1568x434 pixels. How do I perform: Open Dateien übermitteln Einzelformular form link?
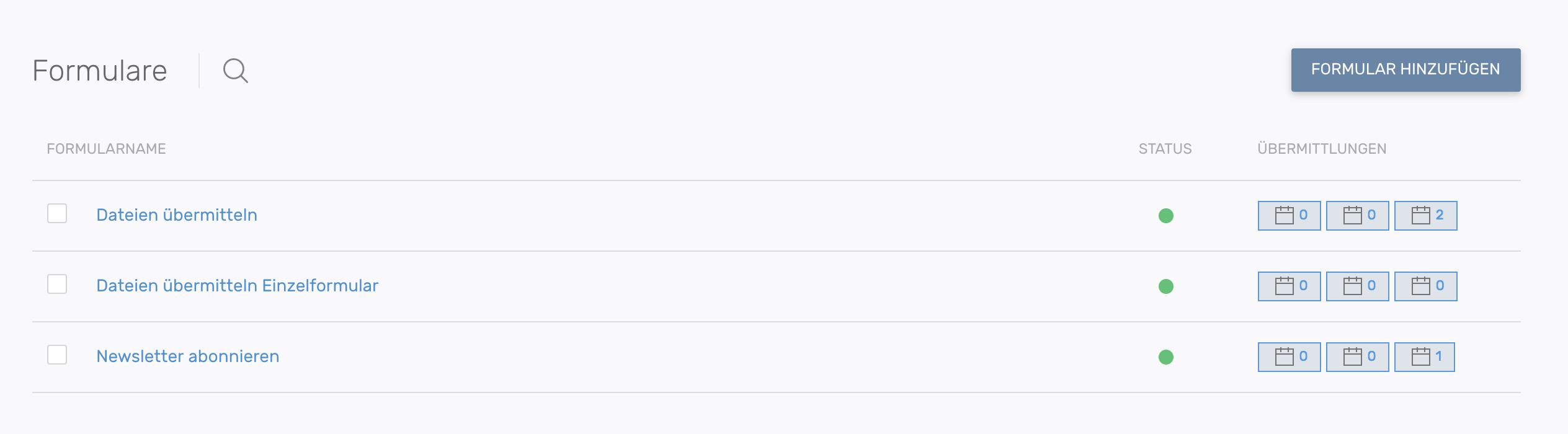pos(237,286)
